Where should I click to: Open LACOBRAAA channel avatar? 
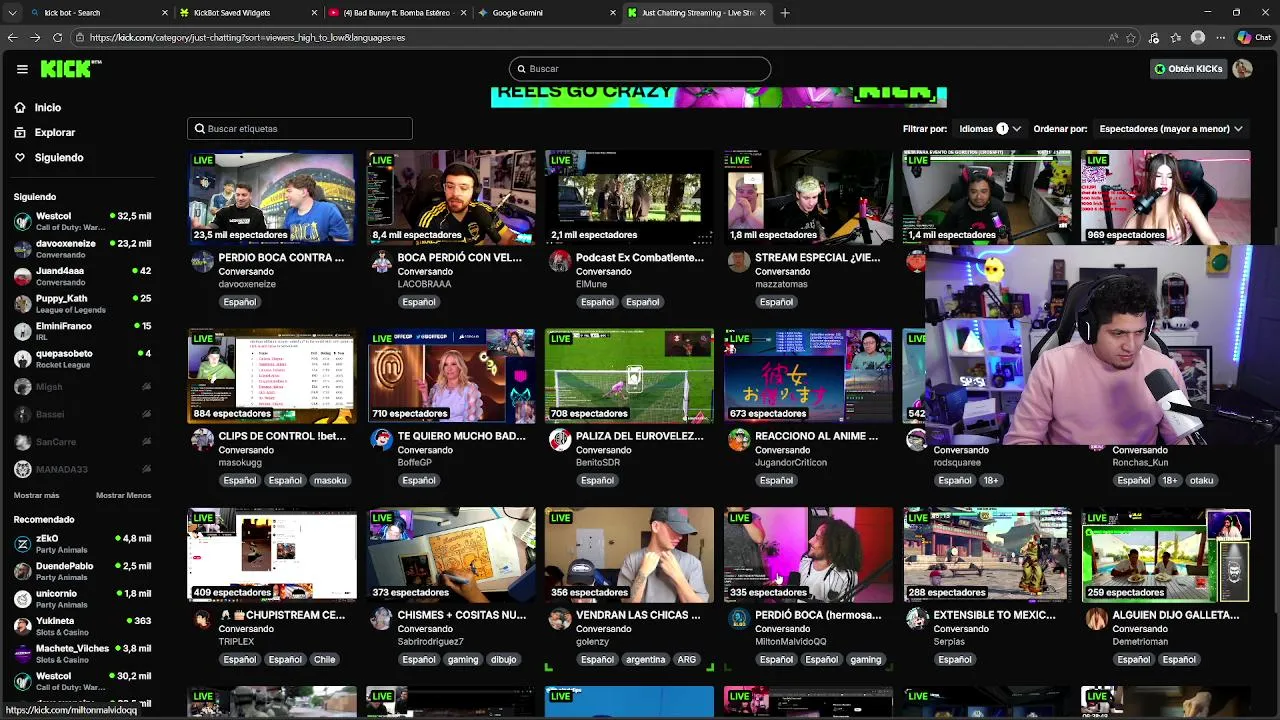pos(381,262)
